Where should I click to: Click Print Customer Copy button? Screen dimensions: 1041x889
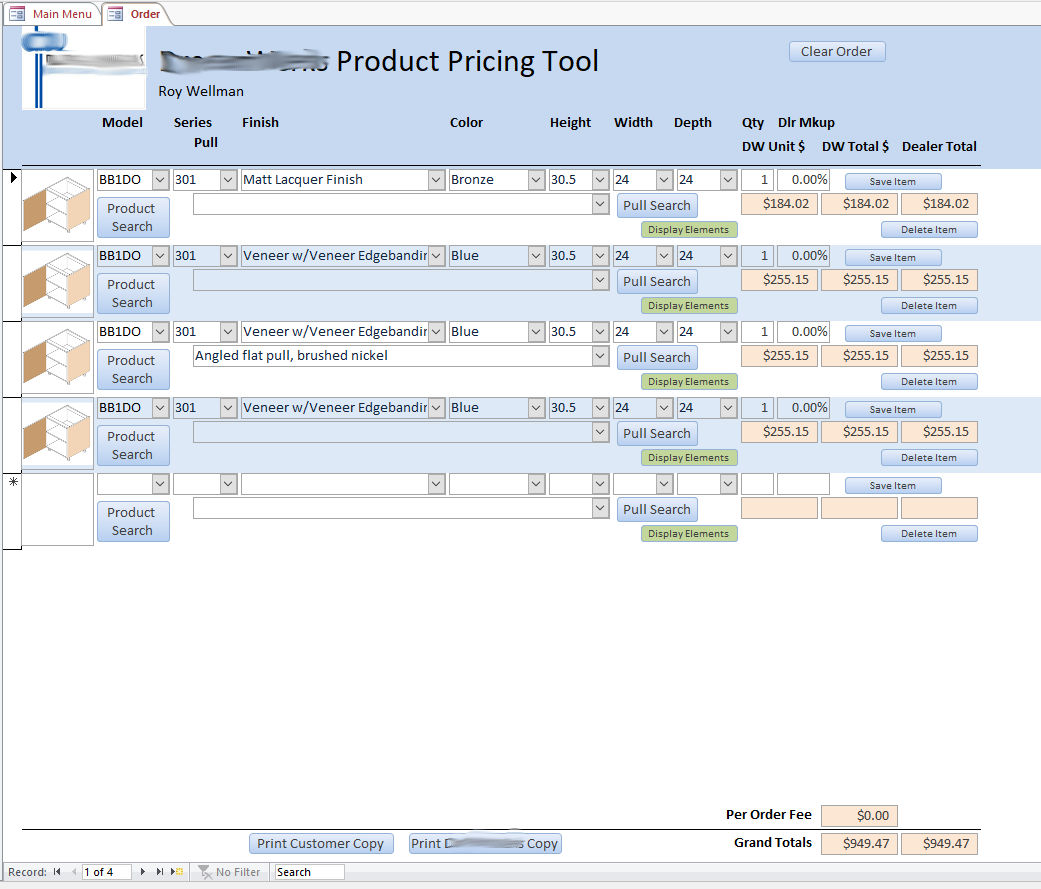tap(321, 843)
